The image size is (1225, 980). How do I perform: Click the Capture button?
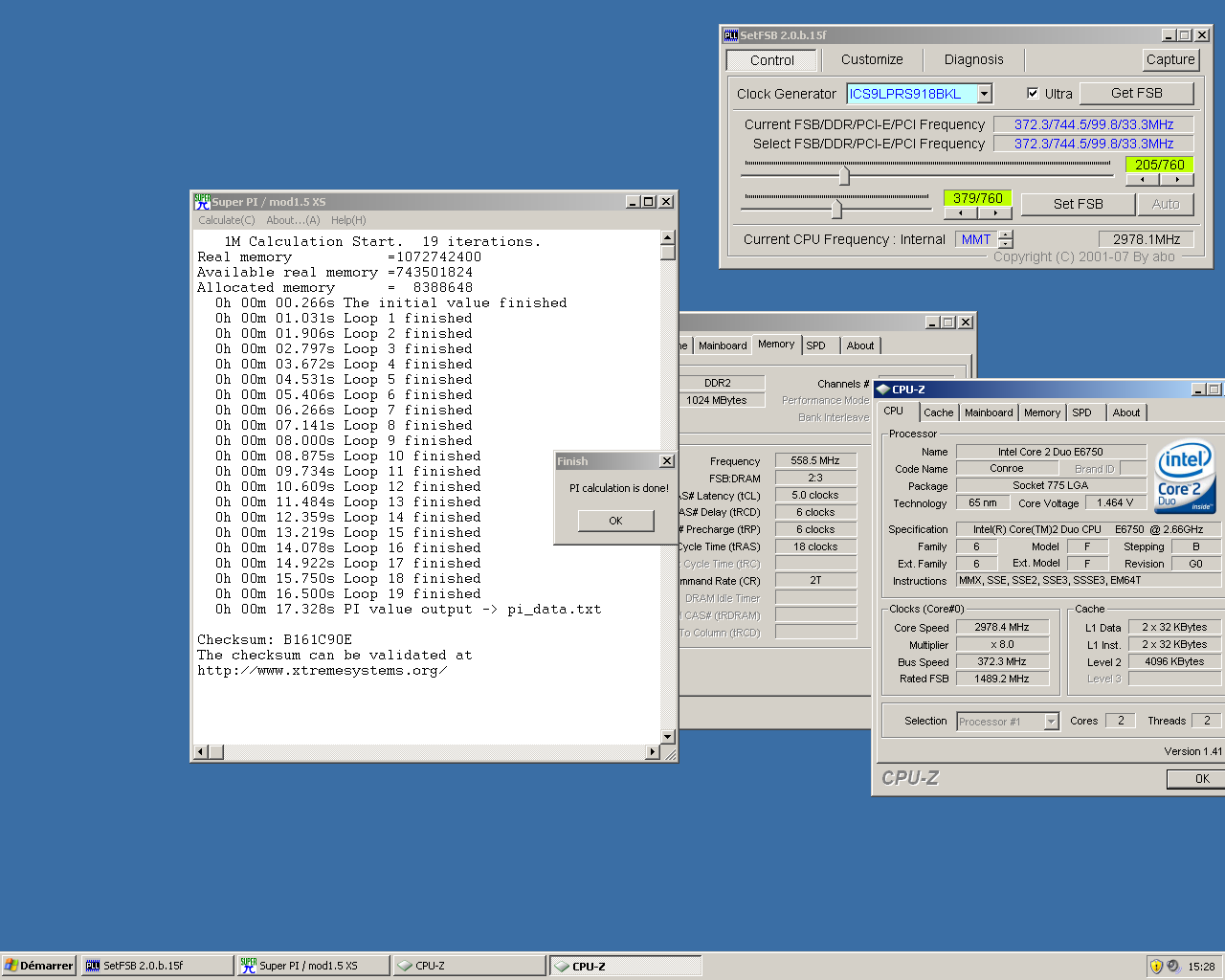coord(1170,59)
